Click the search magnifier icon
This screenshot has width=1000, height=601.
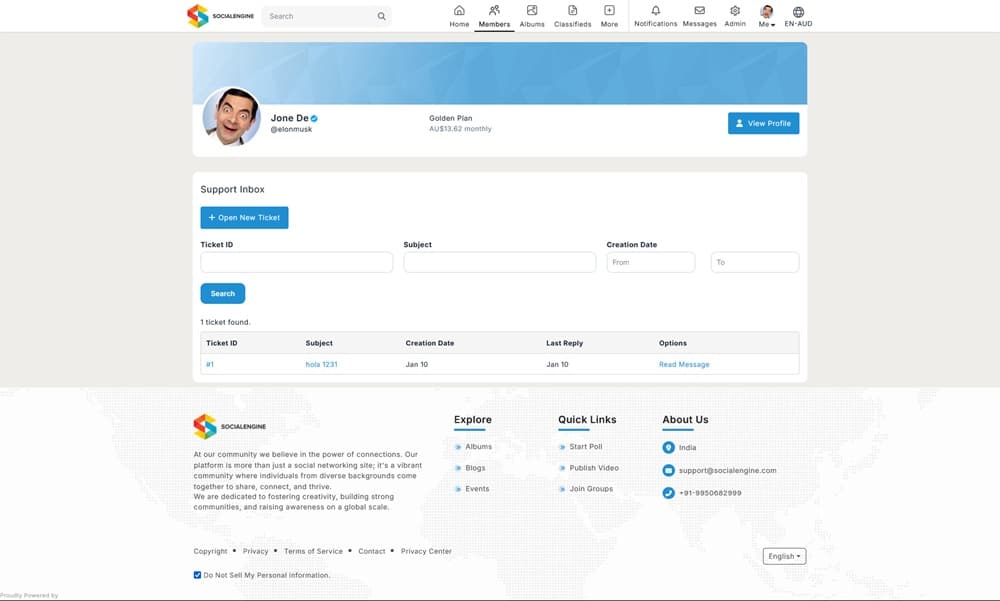click(381, 16)
